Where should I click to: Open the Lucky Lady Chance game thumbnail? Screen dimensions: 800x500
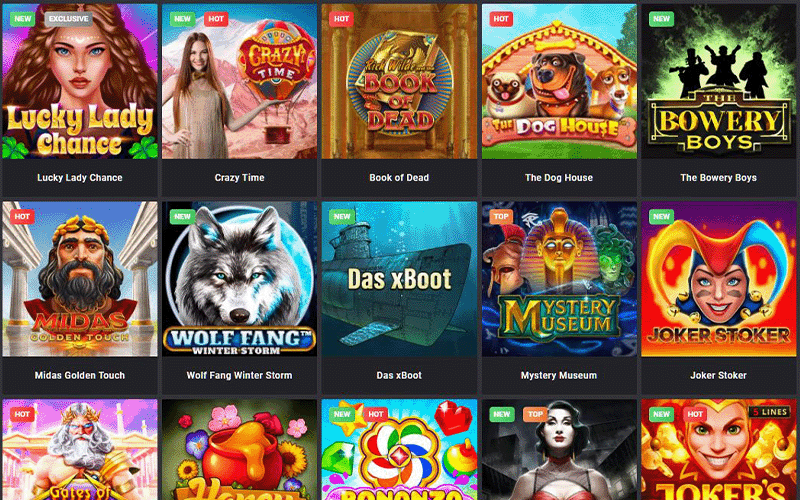pyautogui.click(x=80, y=81)
